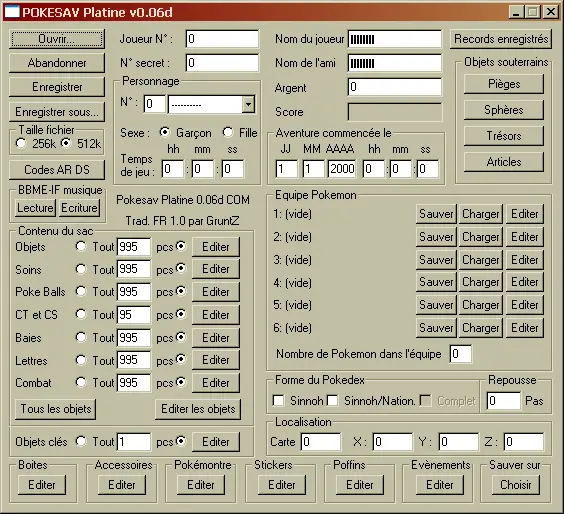Open the Pièges underground items
This screenshot has width=564, height=514.
[x=504, y=84]
